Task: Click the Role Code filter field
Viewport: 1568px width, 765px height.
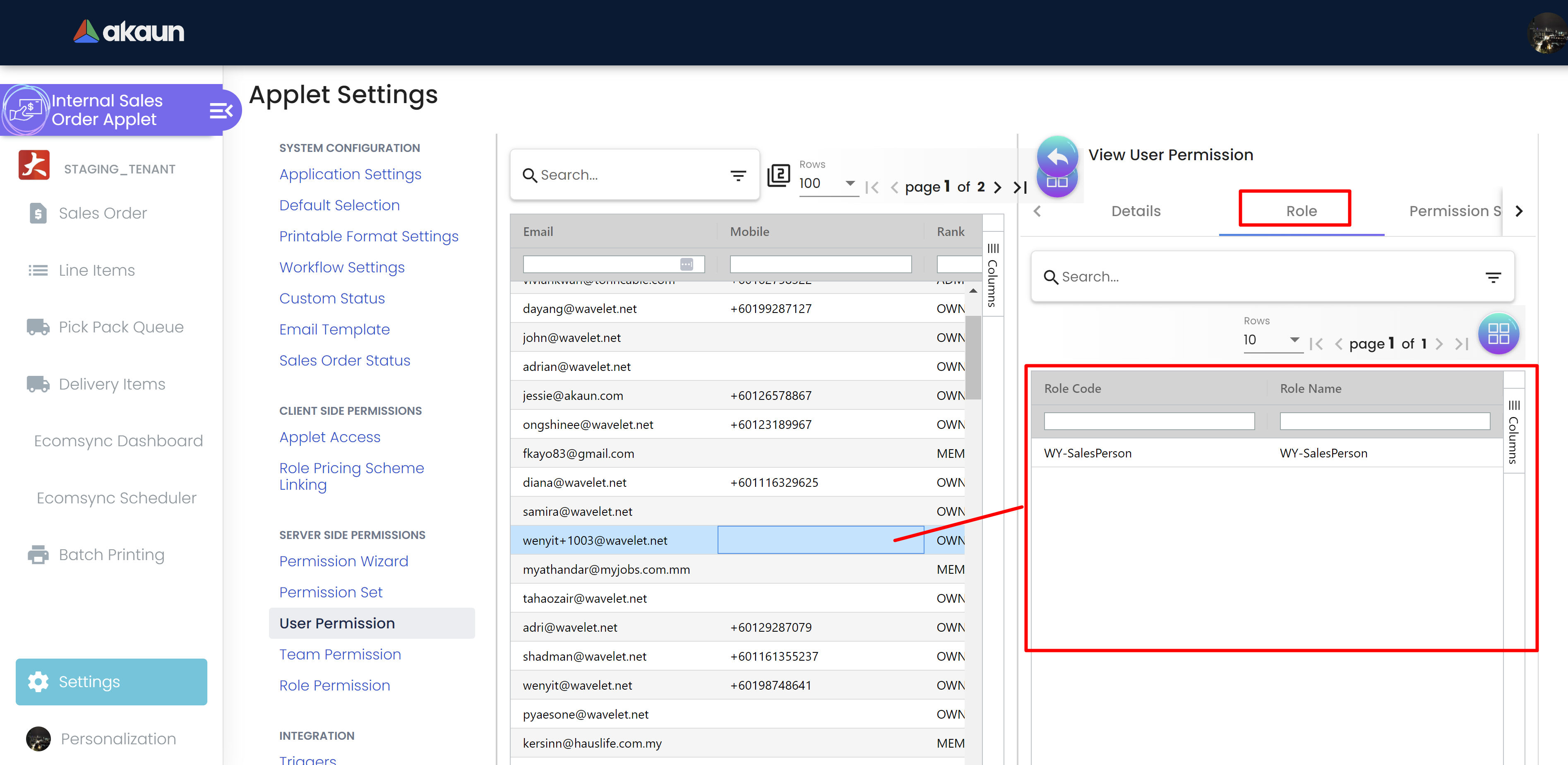Action: pyautogui.click(x=1149, y=421)
